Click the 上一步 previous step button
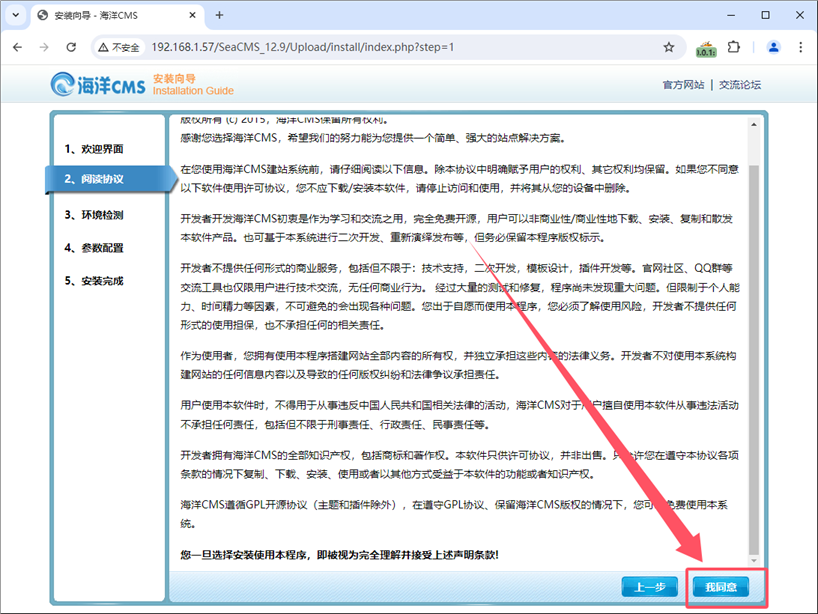The width and height of the screenshot is (818, 614). 651,586
